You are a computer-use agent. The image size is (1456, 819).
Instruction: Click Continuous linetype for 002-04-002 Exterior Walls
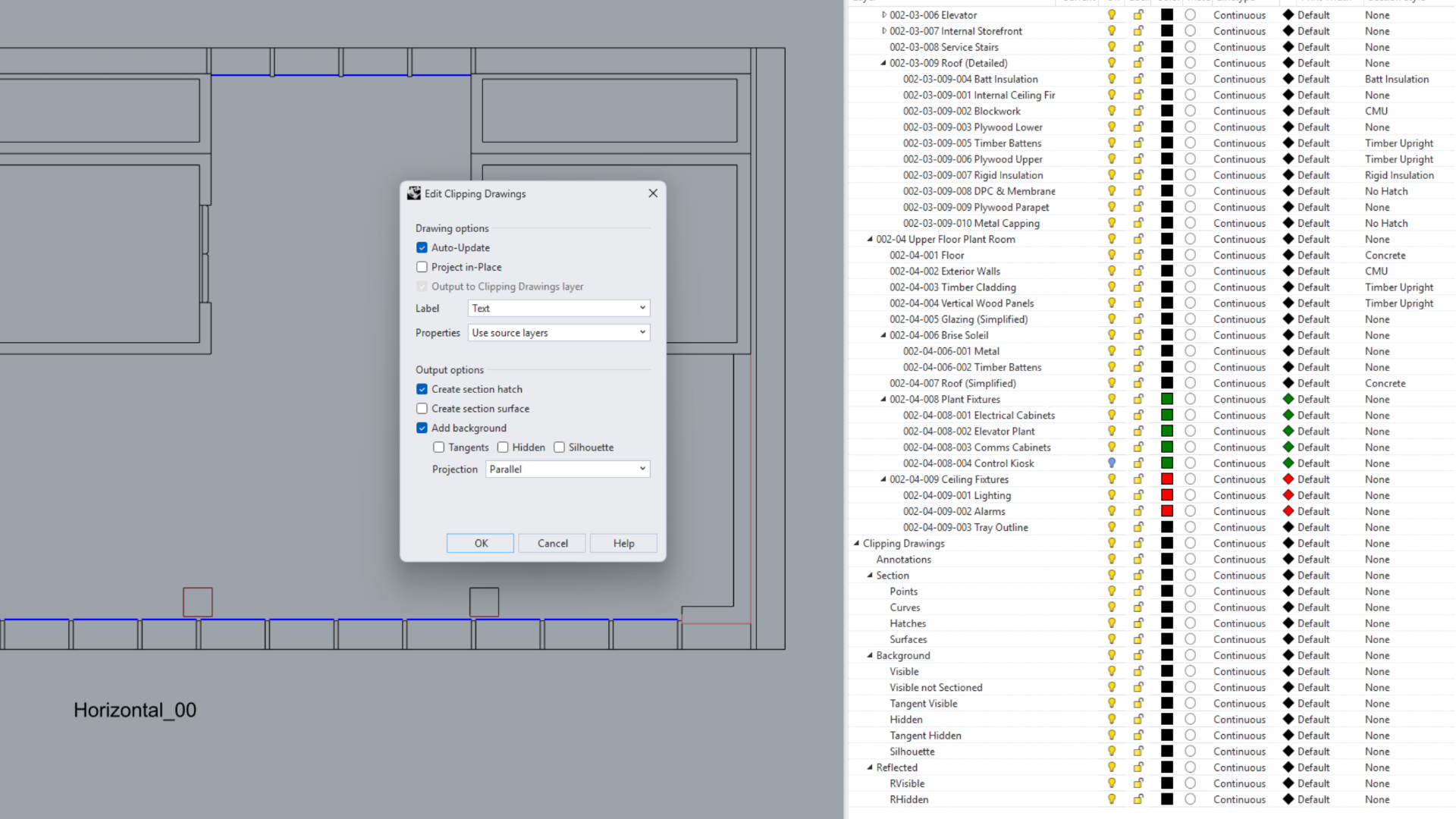[x=1239, y=271]
